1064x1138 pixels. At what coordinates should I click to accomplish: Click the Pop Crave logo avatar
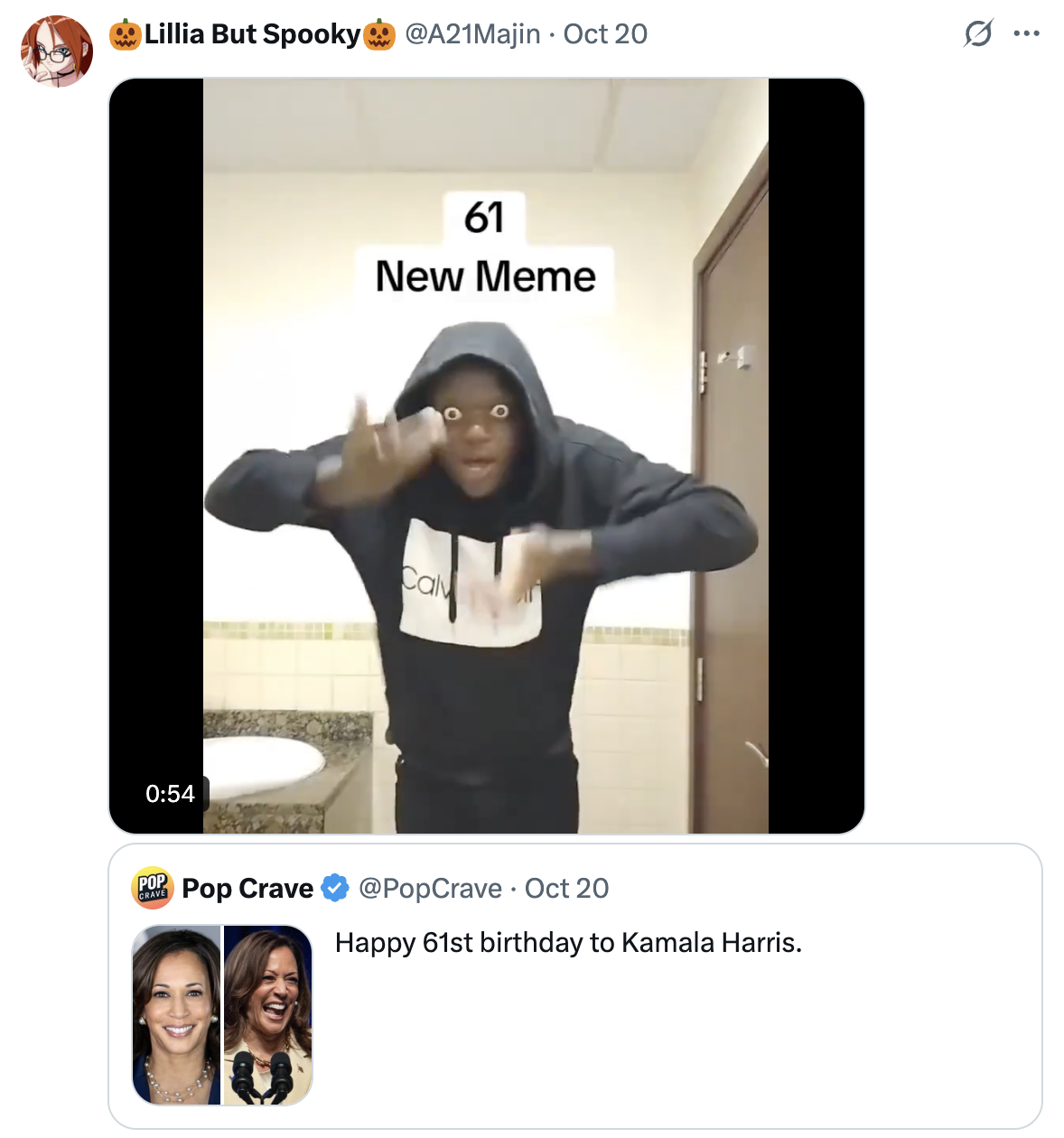[x=153, y=888]
